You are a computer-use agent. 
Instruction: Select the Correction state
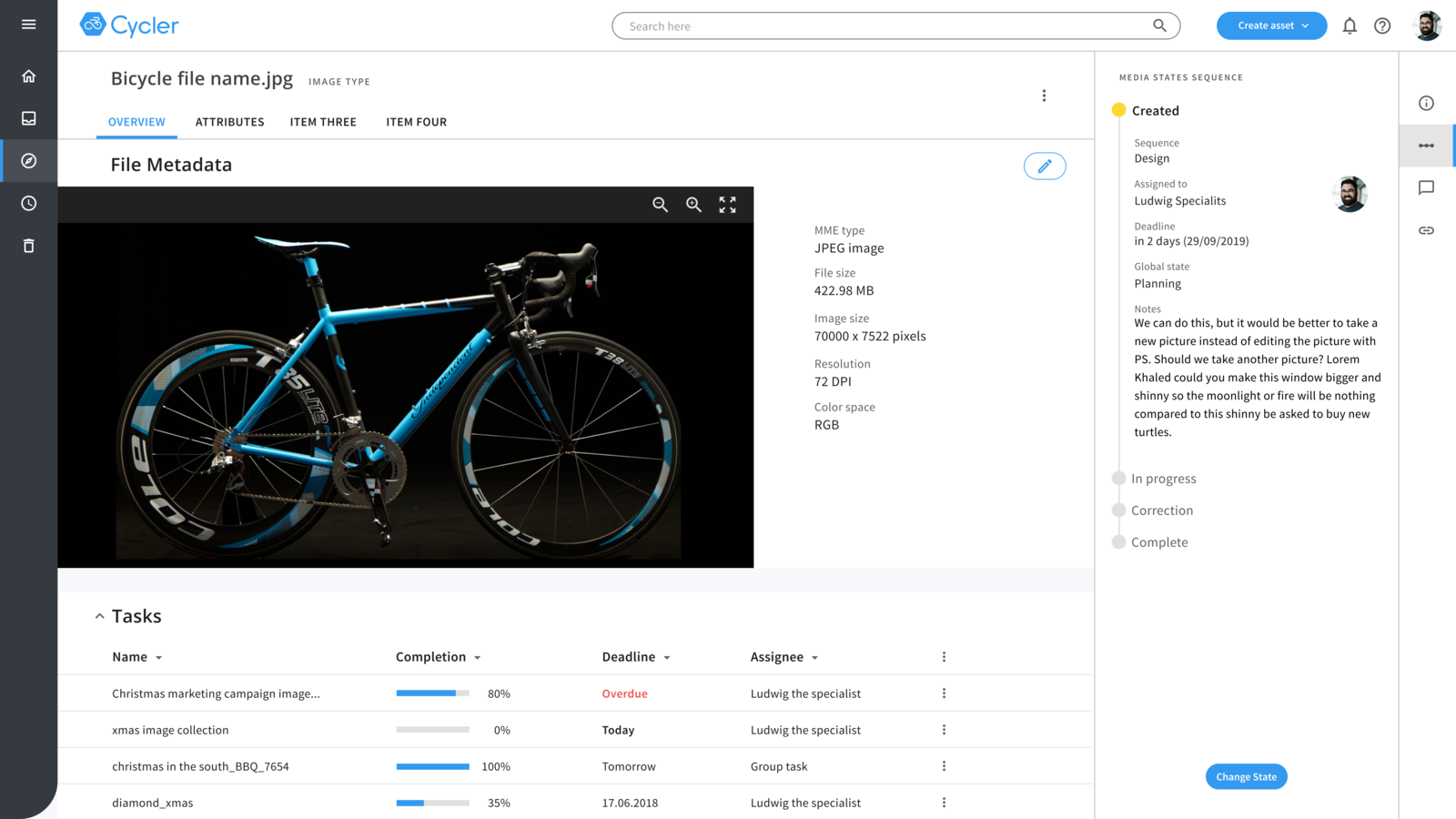(1161, 511)
